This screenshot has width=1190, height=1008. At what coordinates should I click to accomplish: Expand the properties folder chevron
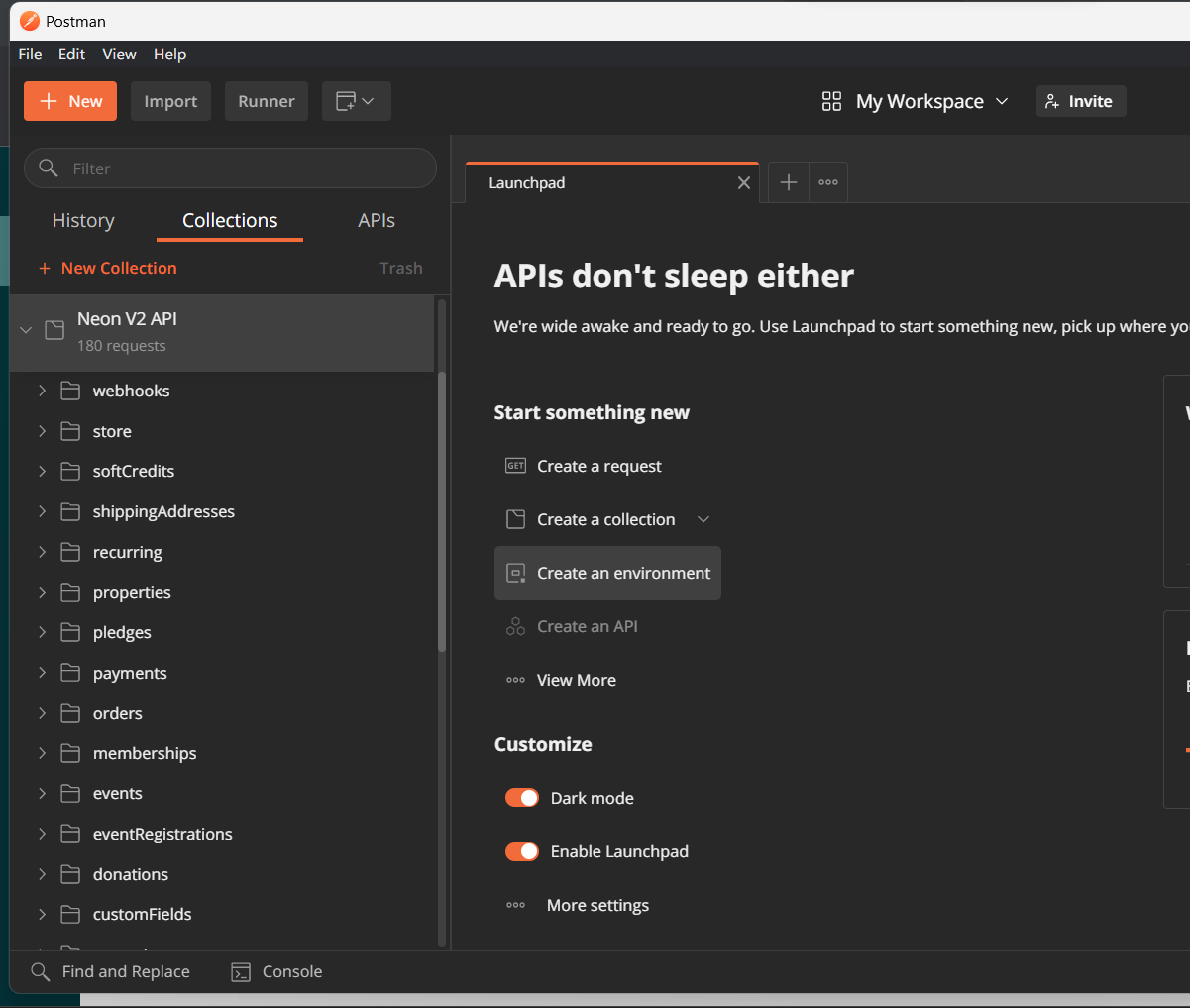[42, 592]
